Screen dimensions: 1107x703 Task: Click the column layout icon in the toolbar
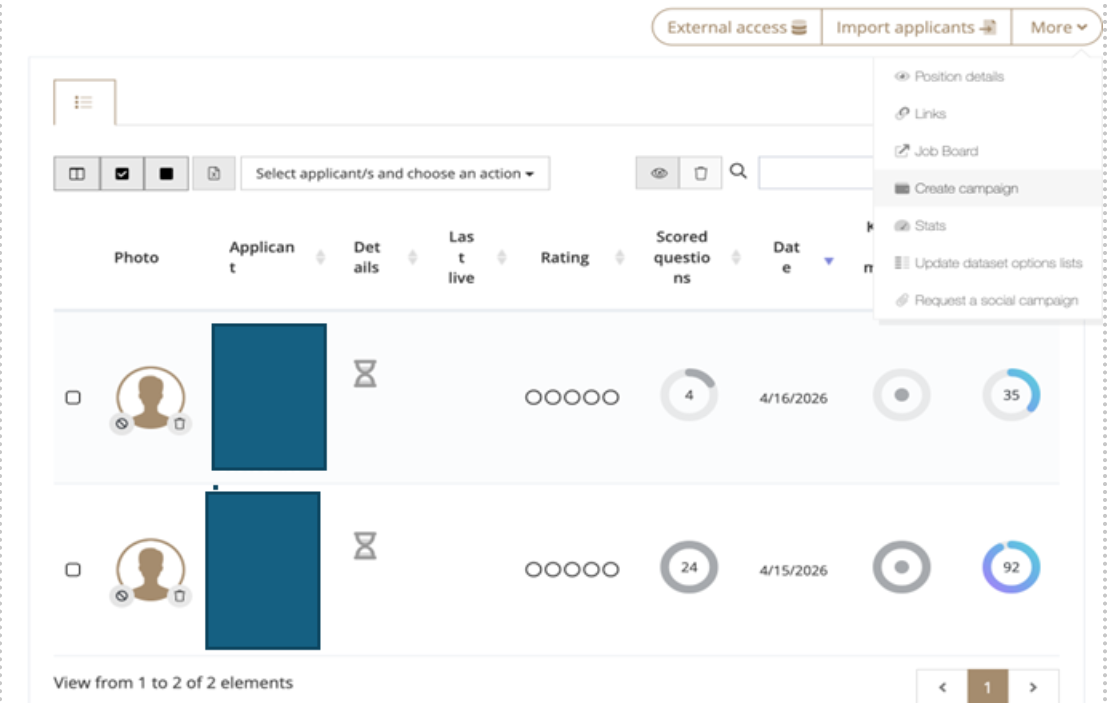tap(77, 174)
